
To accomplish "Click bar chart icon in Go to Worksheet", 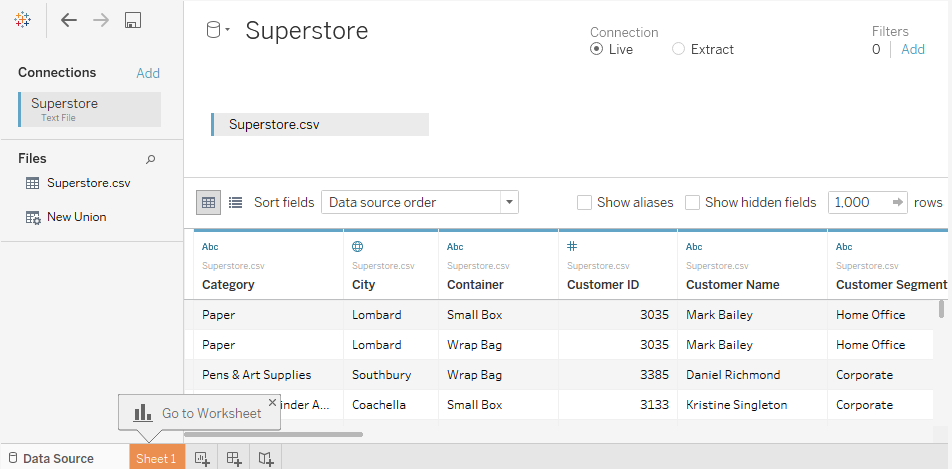I will point(143,413).
